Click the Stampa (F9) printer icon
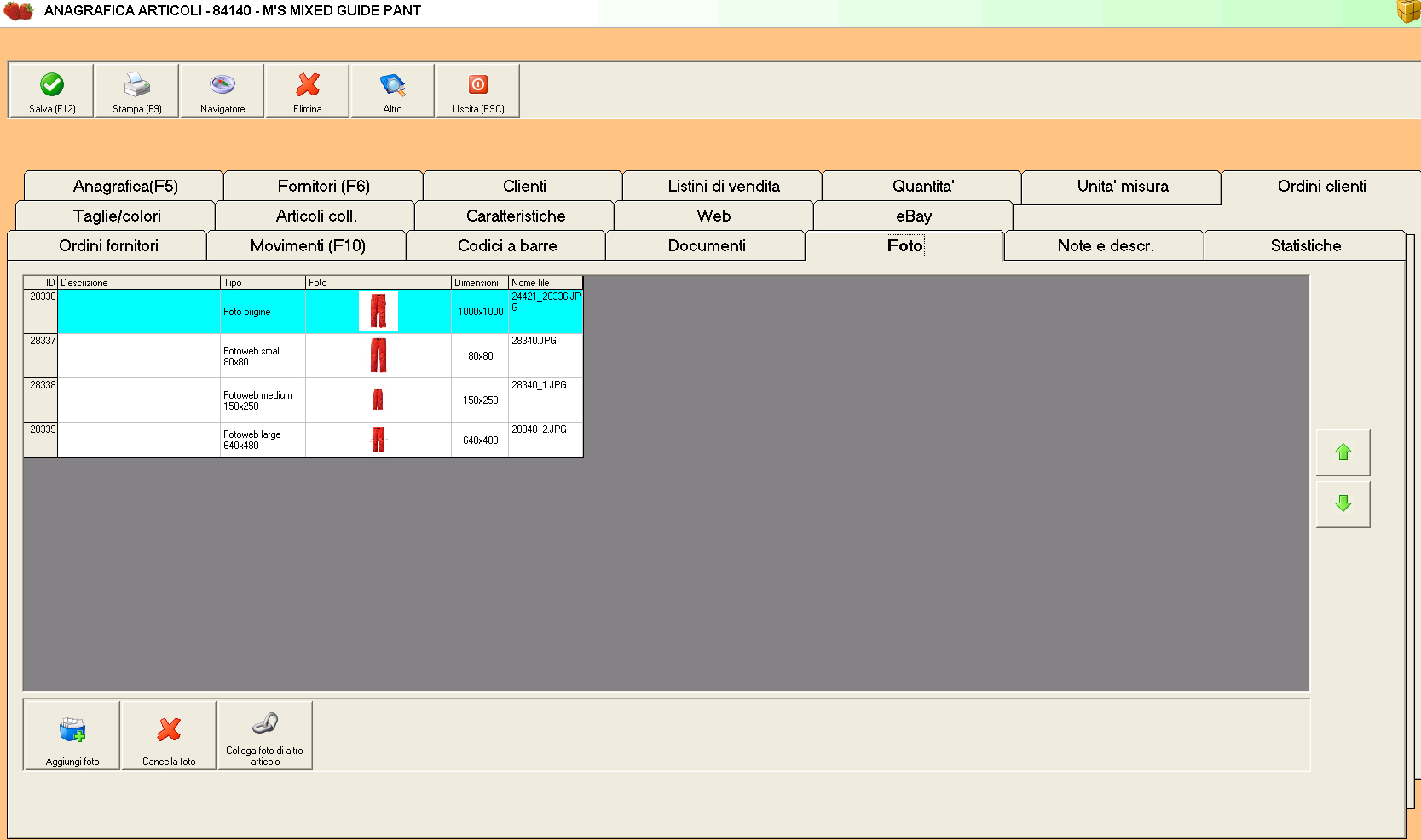 (x=137, y=84)
